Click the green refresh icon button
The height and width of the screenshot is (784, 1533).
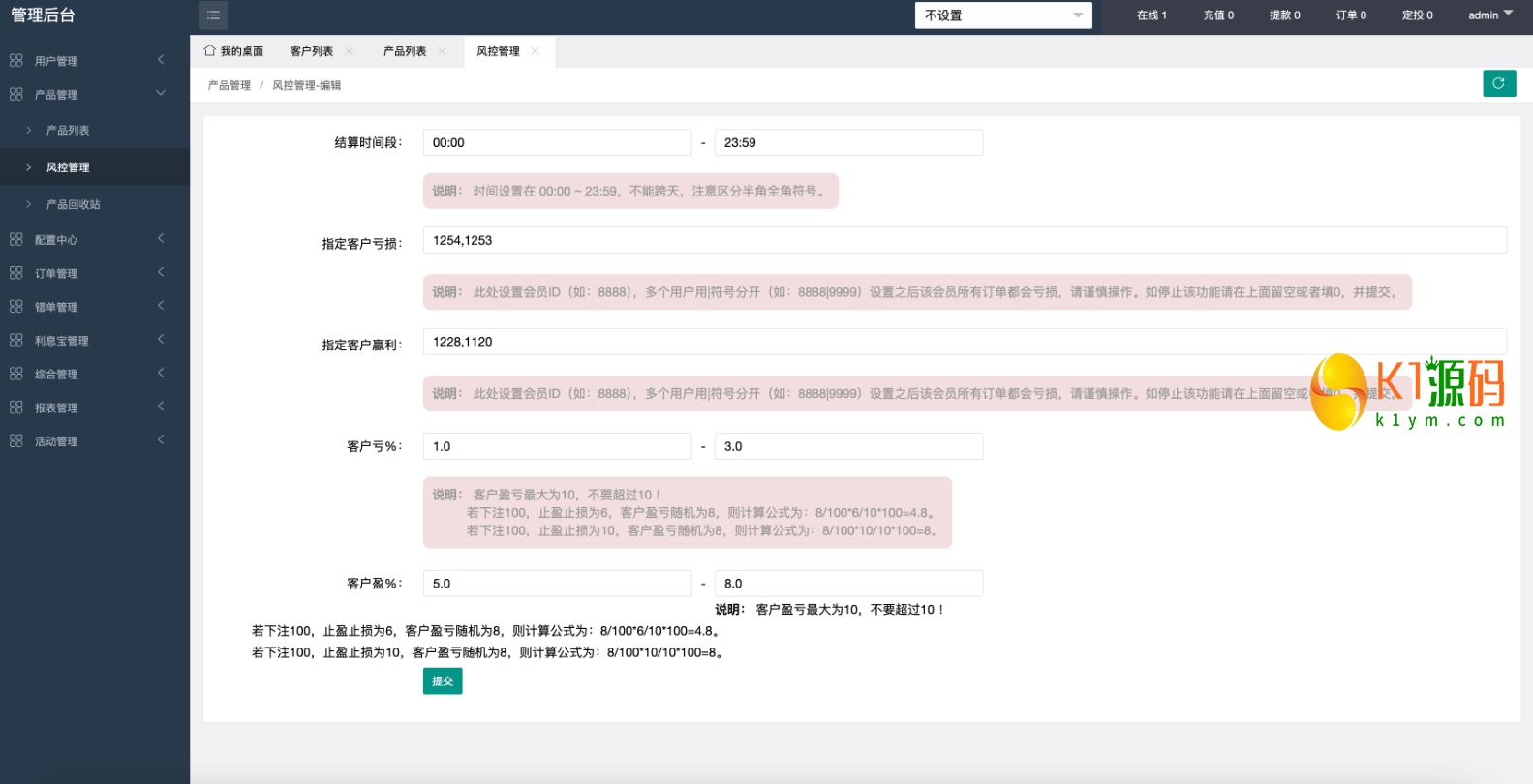click(x=1499, y=83)
